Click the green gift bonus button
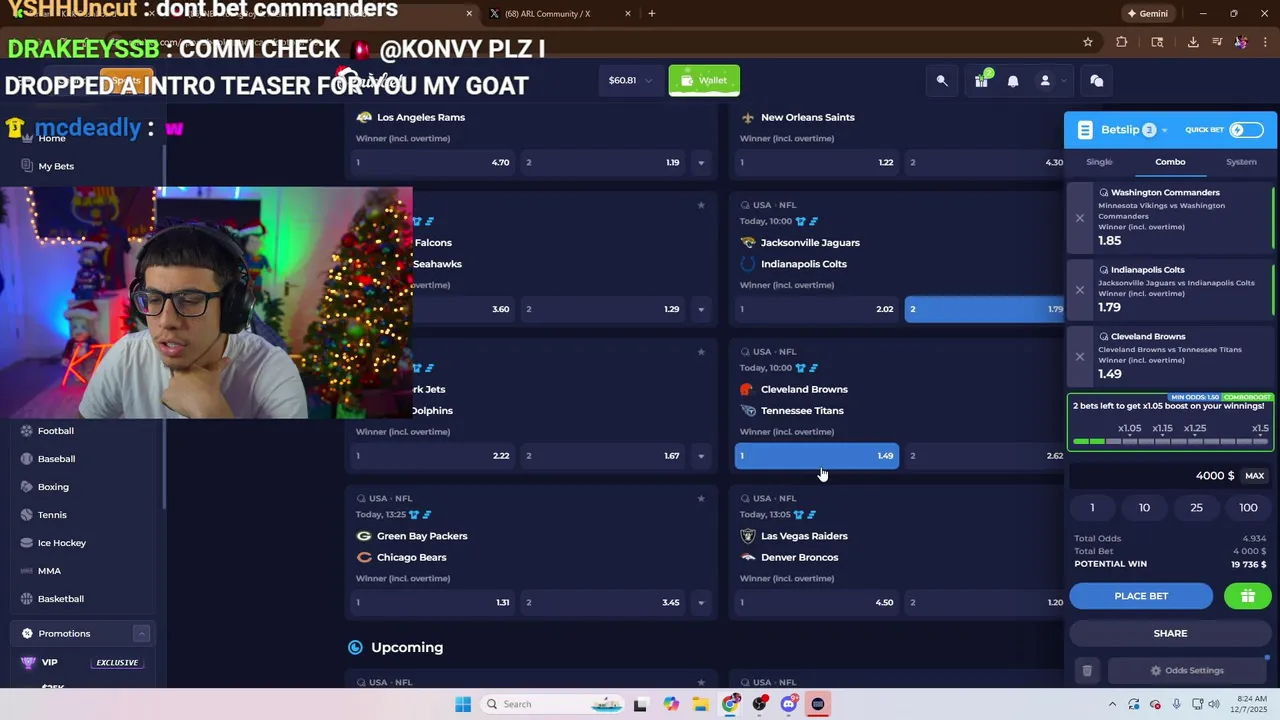 click(x=1247, y=596)
